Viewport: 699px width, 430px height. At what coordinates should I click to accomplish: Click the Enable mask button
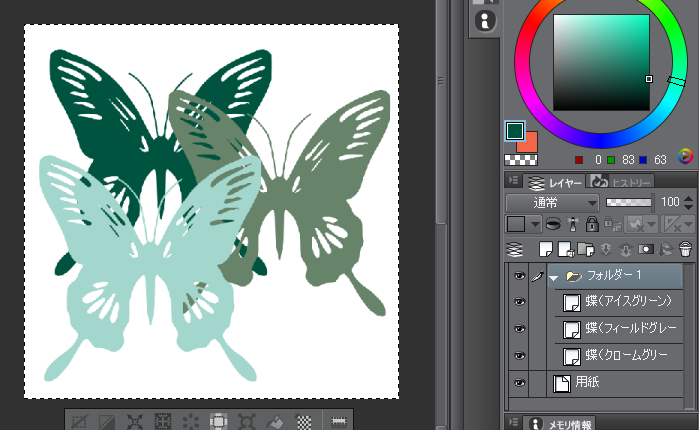[635, 224]
